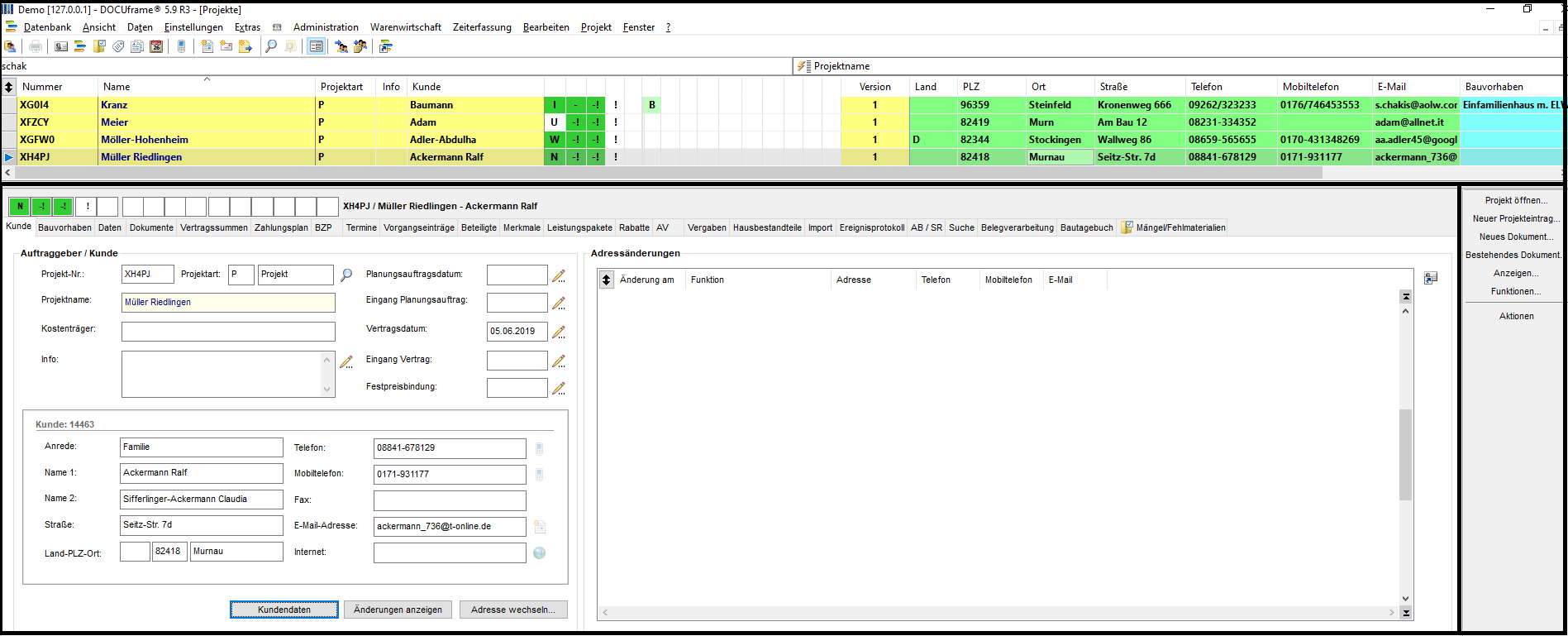
Task: Click pencil icon next to Info box
Action: (346, 361)
